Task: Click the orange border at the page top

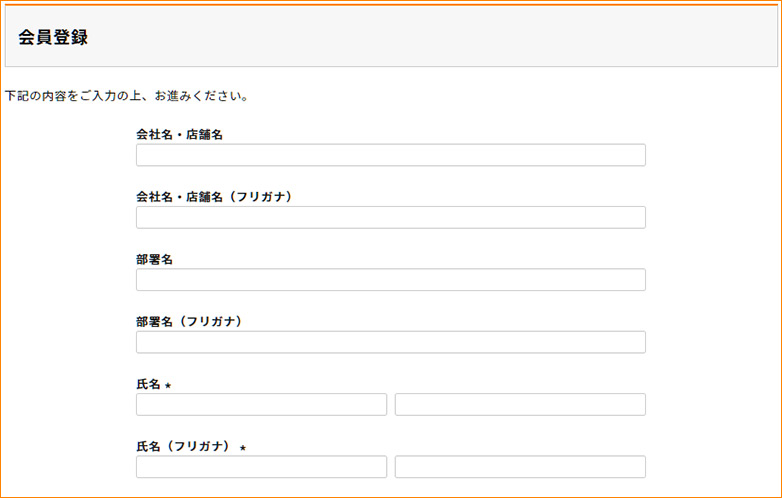Action: (x=390, y=2)
